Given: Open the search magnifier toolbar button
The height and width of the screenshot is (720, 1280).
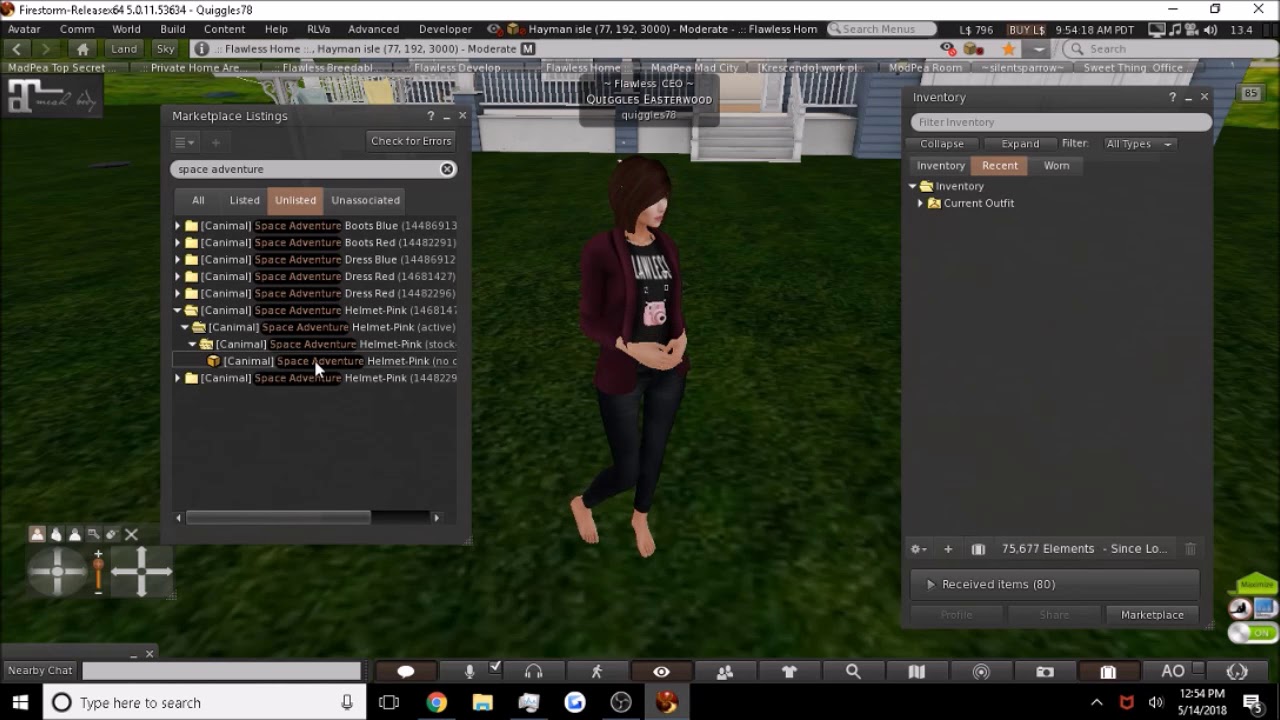Looking at the screenshot, I should (853, 672).
